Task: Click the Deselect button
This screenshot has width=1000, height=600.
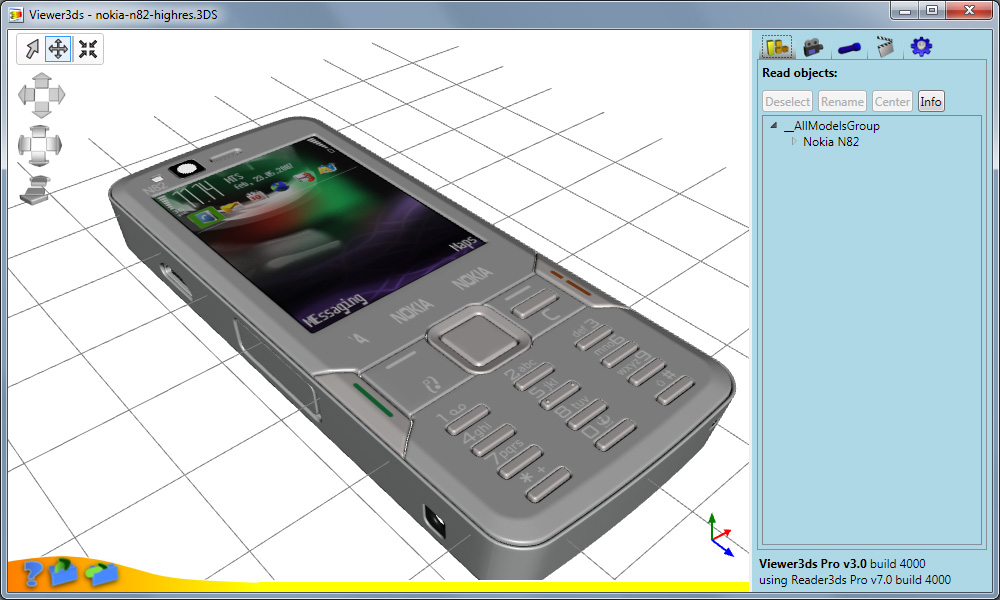Action: pos(788,101)
